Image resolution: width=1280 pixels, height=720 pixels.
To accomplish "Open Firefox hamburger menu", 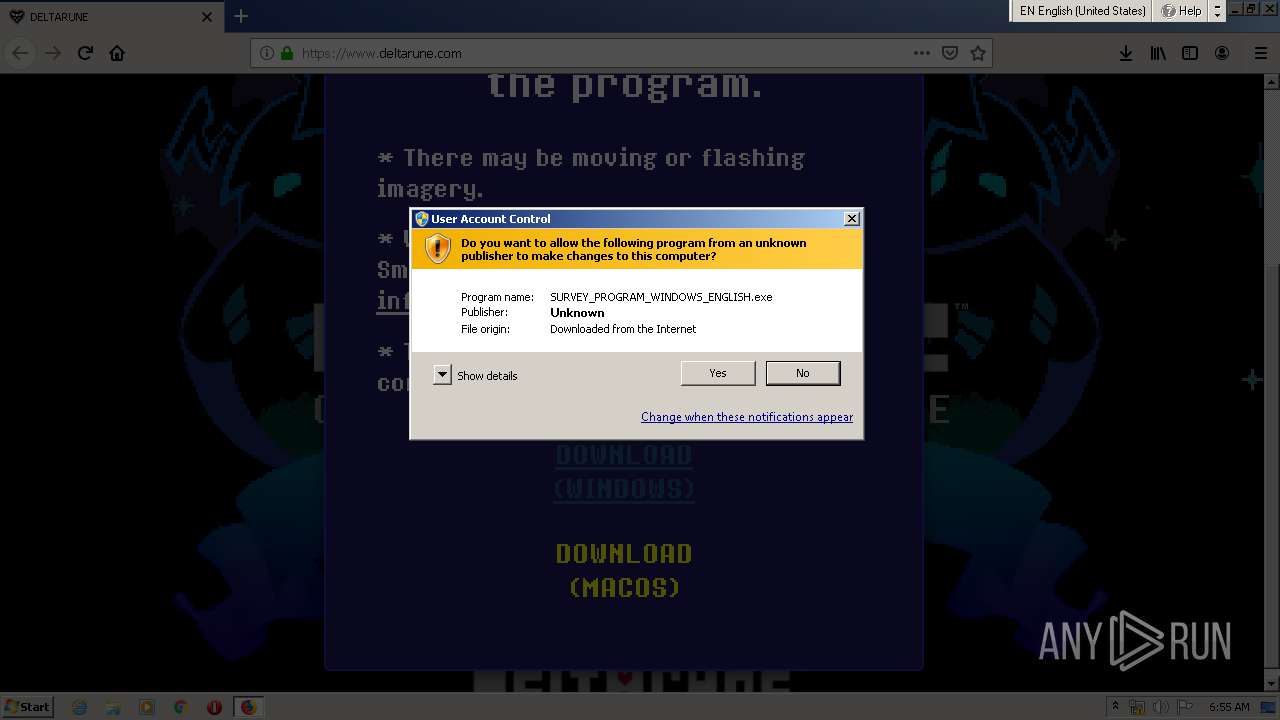I will (x=1261, y=53).
